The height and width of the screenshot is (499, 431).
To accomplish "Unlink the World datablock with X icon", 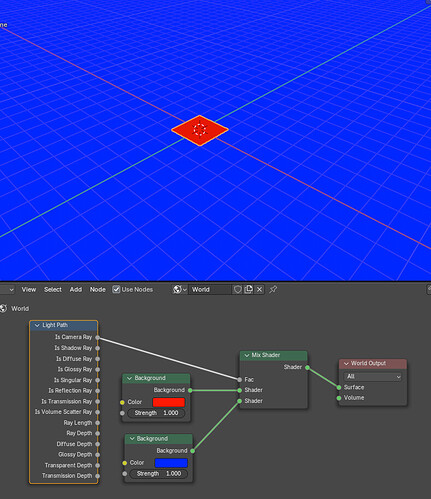I will click(x=259, y=289).
